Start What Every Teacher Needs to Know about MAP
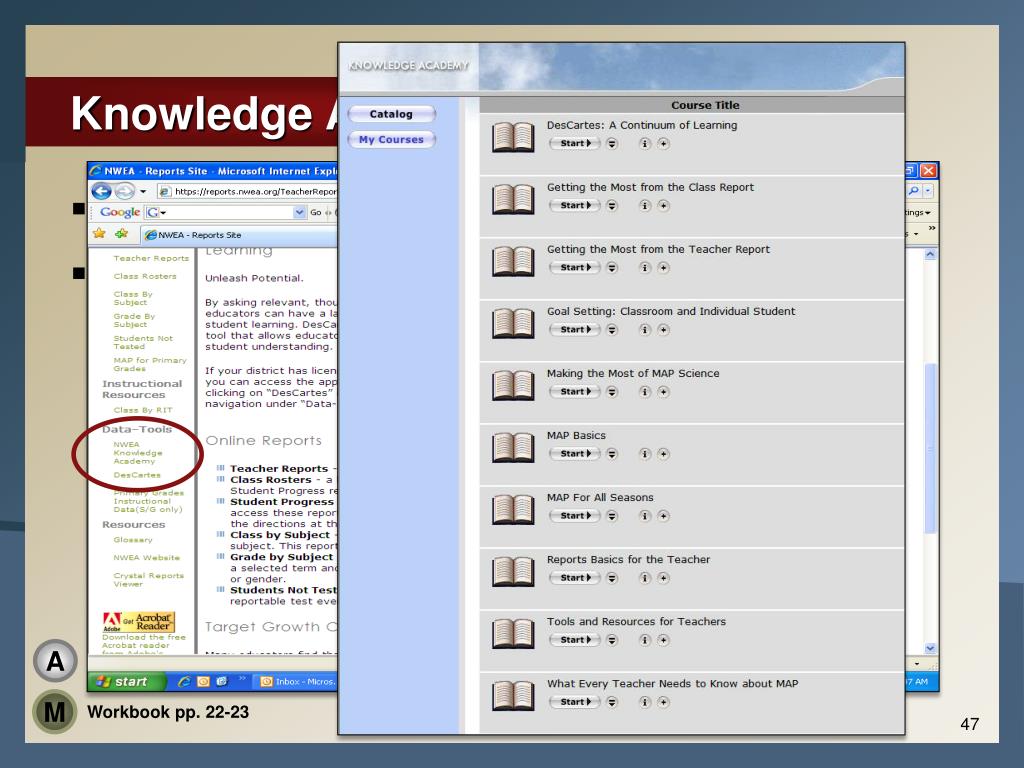This screenshot has height=768, width=1024. tap(575, 702)
